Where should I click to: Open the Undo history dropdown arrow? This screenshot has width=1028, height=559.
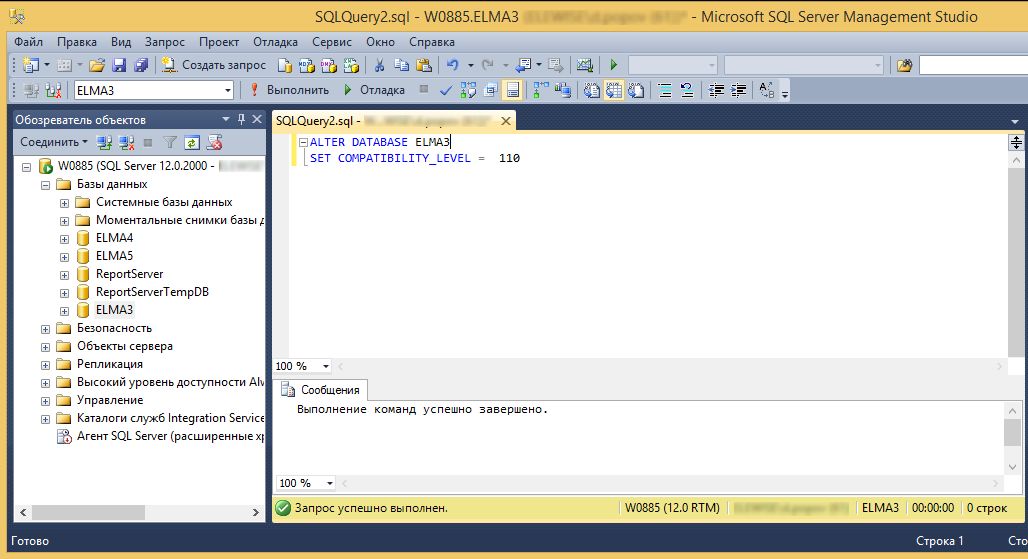[x=471, y=65]
